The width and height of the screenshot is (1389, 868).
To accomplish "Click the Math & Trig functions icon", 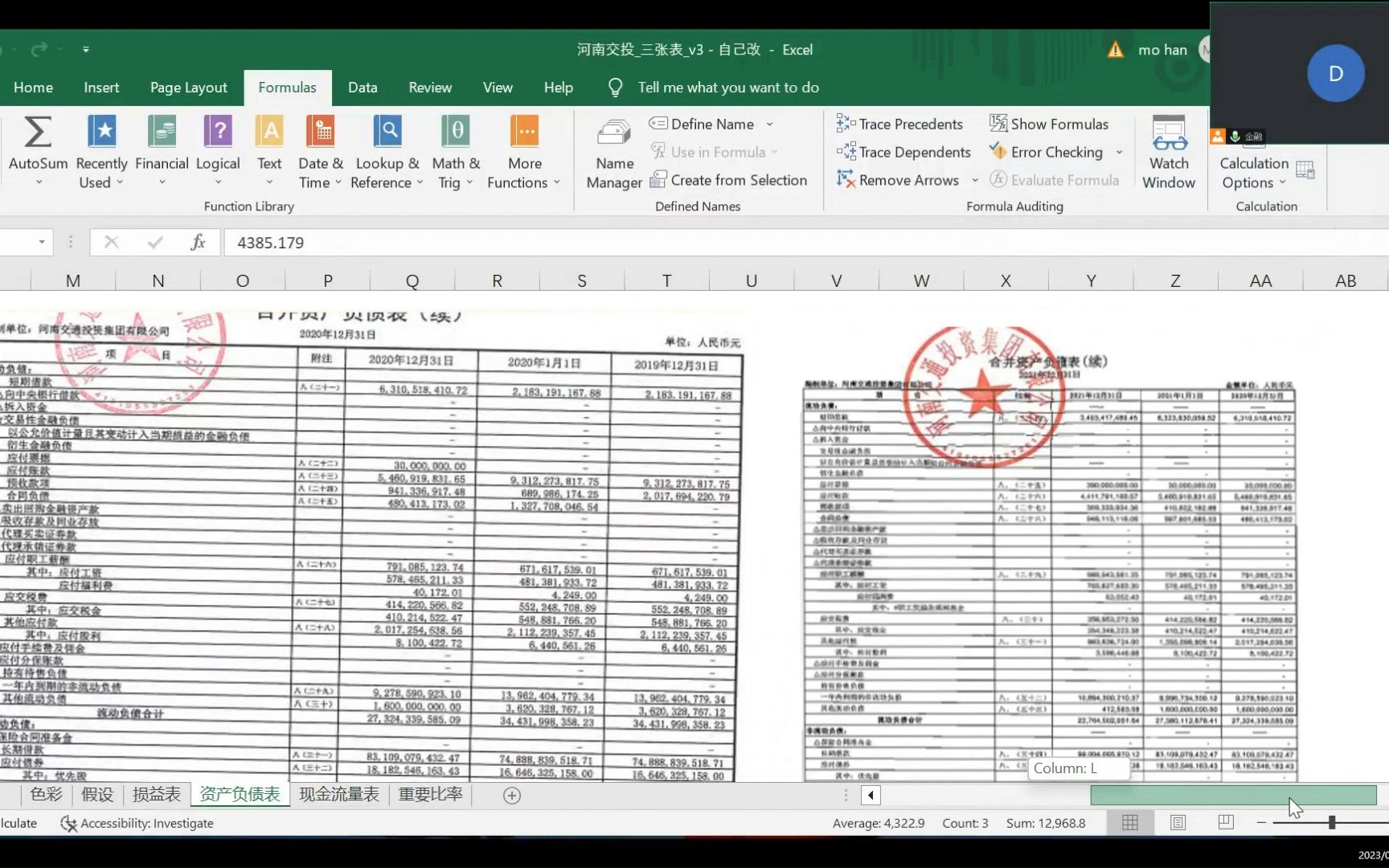I will coord(454,149).
